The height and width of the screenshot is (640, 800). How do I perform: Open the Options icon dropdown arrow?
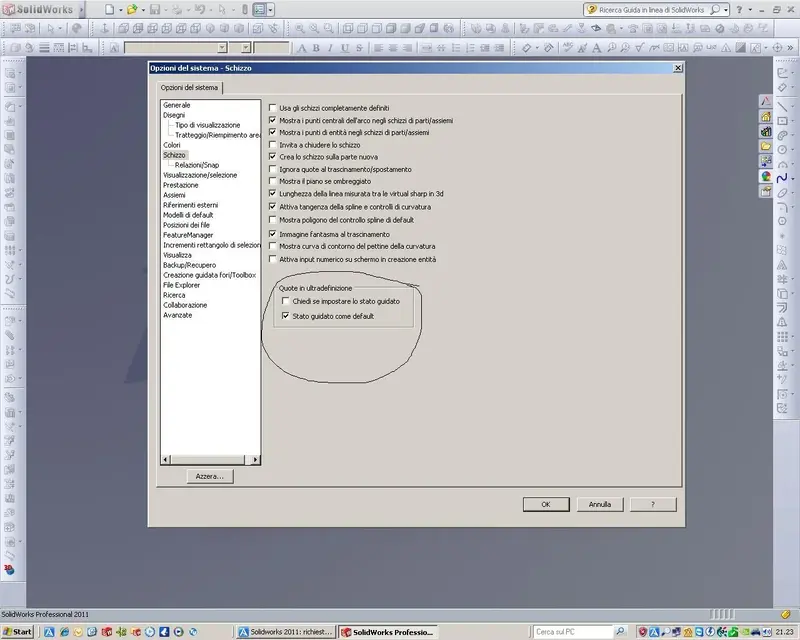pyautogui.click(x=270, y=10)
